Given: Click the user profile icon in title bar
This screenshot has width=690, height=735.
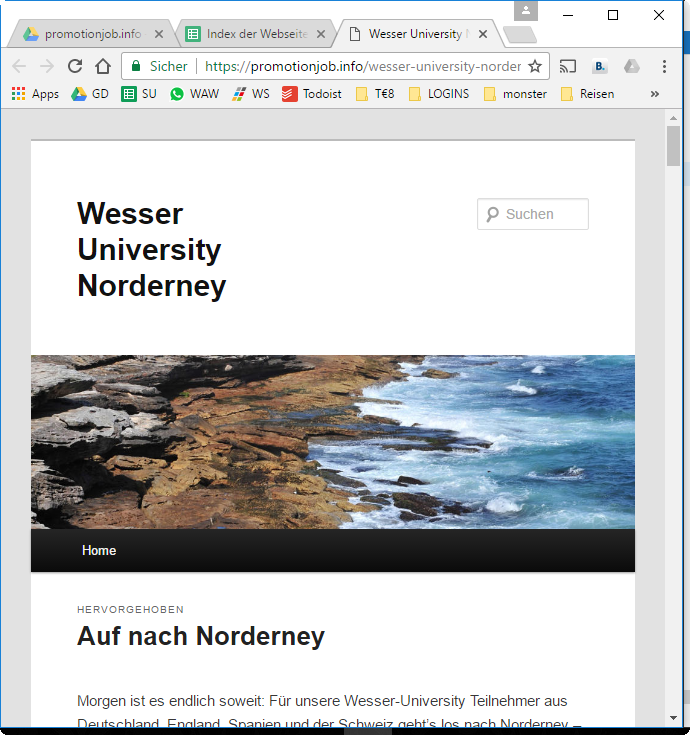Looking at the screenshot, I should click(526, 11).
